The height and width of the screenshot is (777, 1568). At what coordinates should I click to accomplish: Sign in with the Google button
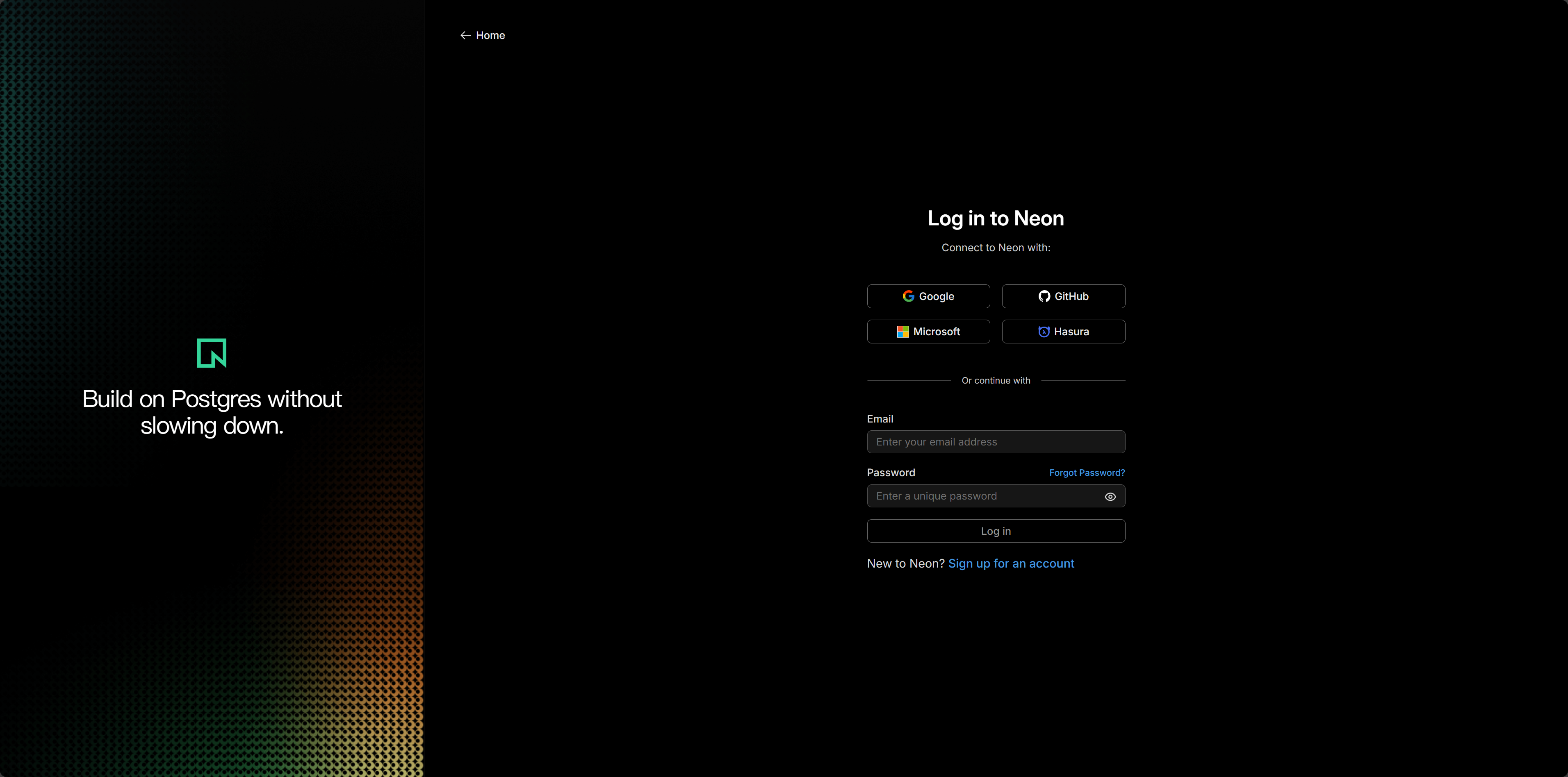click(928, 296)
